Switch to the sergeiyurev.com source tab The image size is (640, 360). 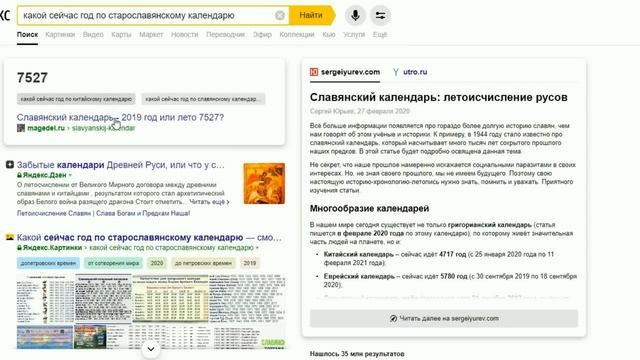point(345,72)
